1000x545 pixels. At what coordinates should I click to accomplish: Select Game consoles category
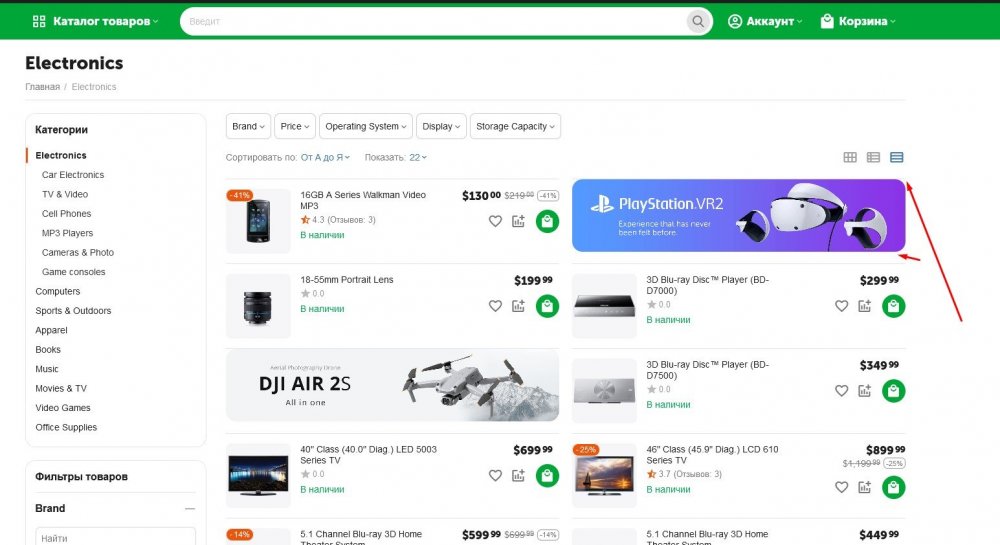73,272
